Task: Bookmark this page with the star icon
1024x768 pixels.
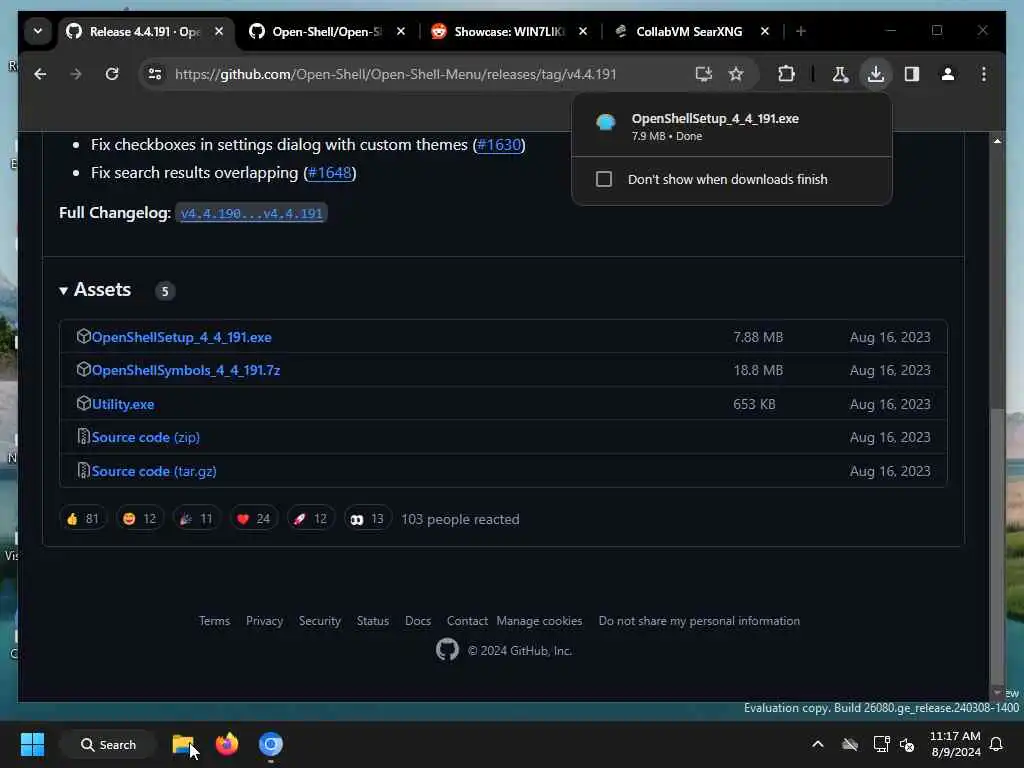Action: [736, 74]
